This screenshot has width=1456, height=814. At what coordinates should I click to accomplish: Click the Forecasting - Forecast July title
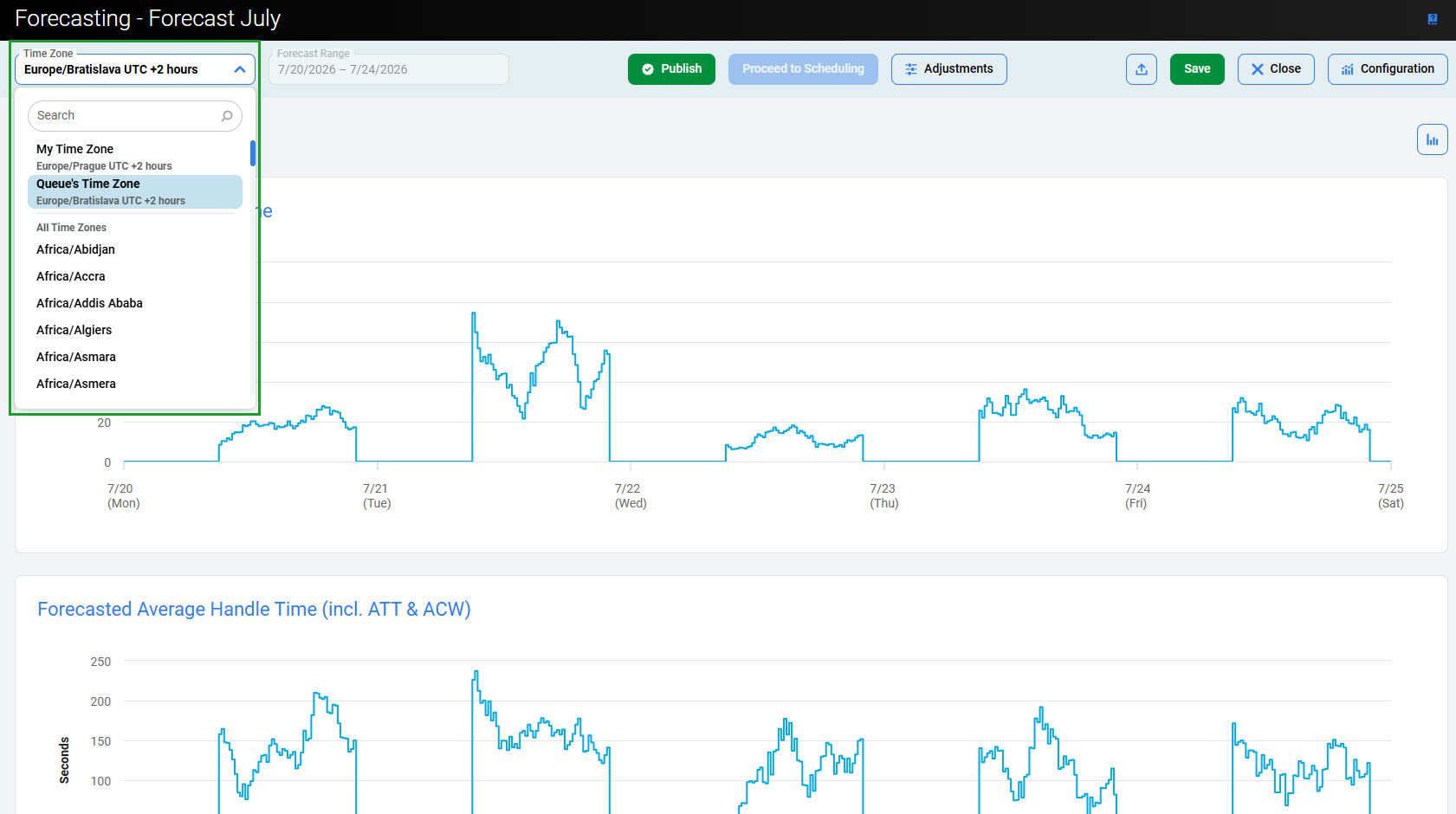tap(148, 19)
